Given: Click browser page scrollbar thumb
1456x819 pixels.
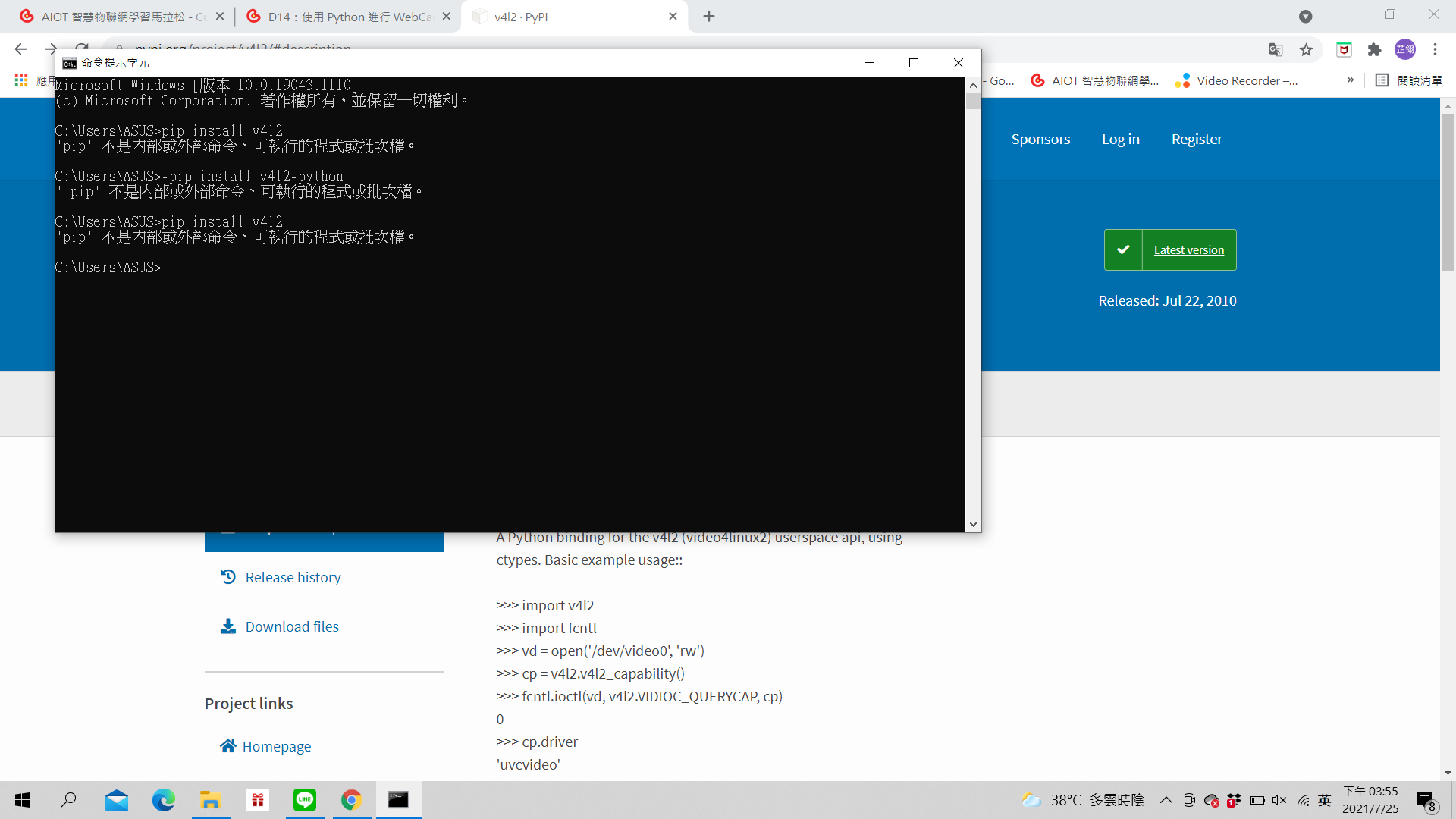Looking at the screenshot, I should coord(1448,191).
